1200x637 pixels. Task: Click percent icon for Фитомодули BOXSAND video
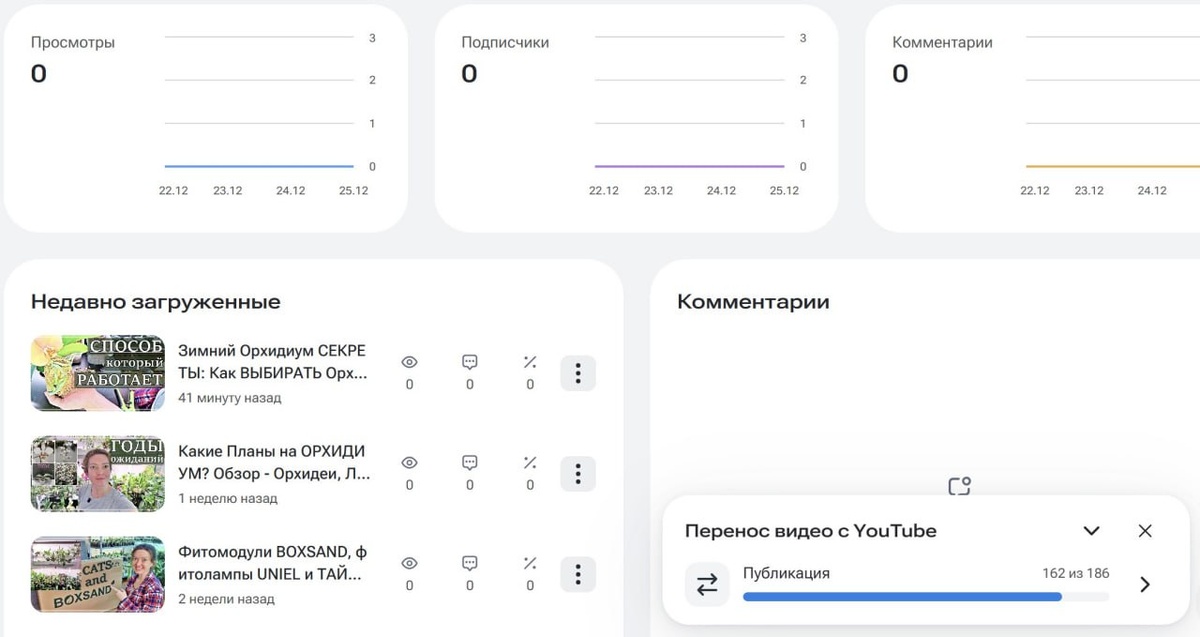coord(530,563)
